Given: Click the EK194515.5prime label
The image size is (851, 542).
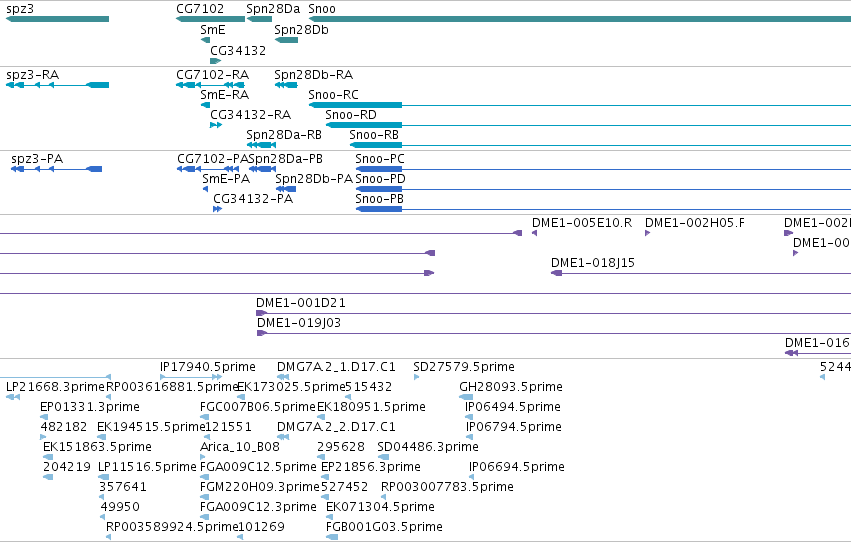Looking at the screenshot, I should pyautogui.click(x=151, y=427).
